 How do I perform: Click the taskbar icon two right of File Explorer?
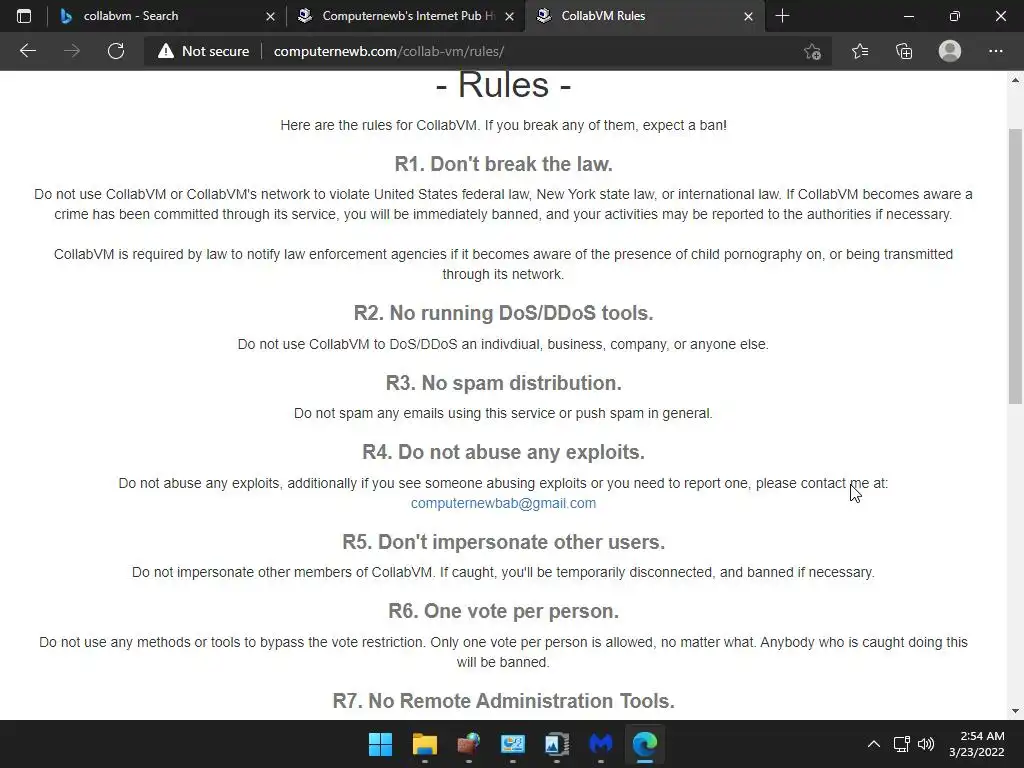point(513,744)
